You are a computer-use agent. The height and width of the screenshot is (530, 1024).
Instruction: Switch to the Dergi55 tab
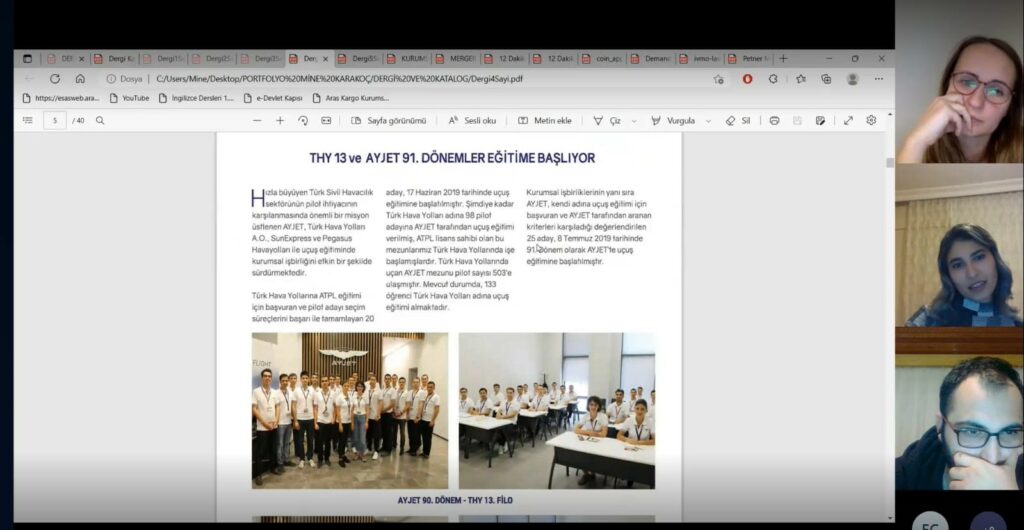359,59
